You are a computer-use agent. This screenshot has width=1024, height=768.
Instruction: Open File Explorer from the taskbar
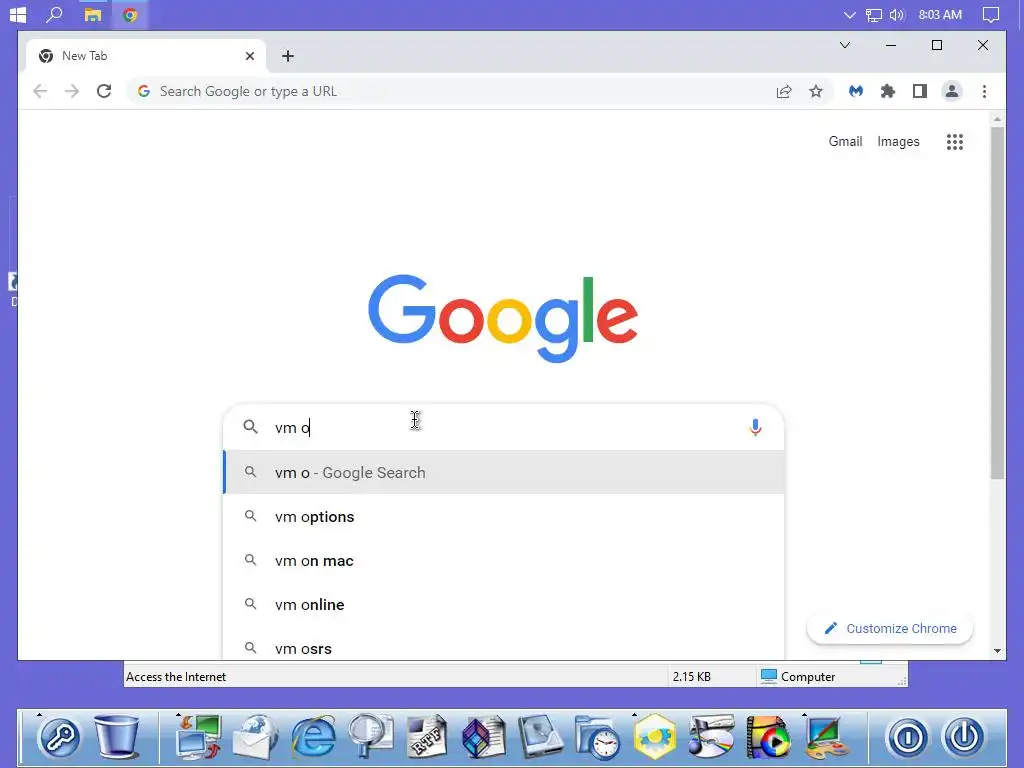click(x=93, y=14)
